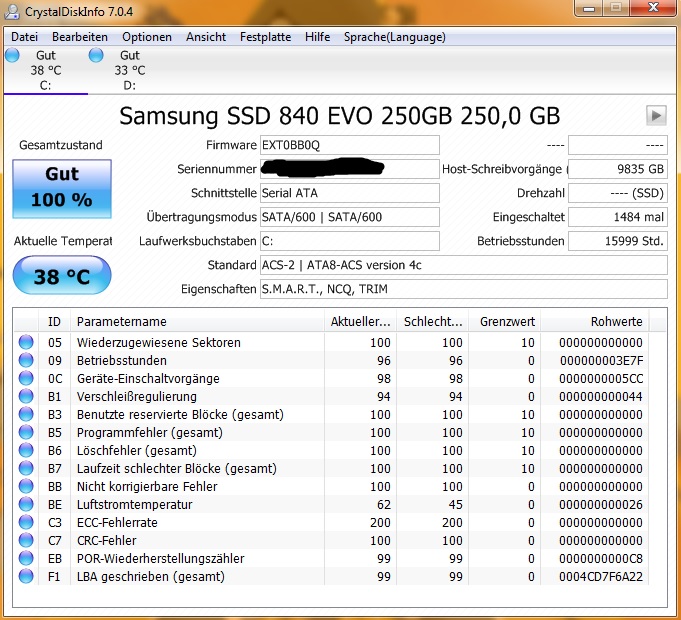This screenshot has height=620, width=681.
Task: Click status icon of row BE Luftstromtemperatur
Action: click(26, 504)
